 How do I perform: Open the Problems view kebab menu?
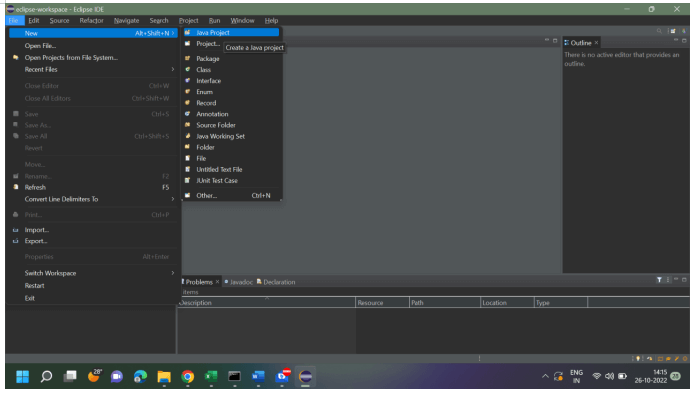pos(668,280)
